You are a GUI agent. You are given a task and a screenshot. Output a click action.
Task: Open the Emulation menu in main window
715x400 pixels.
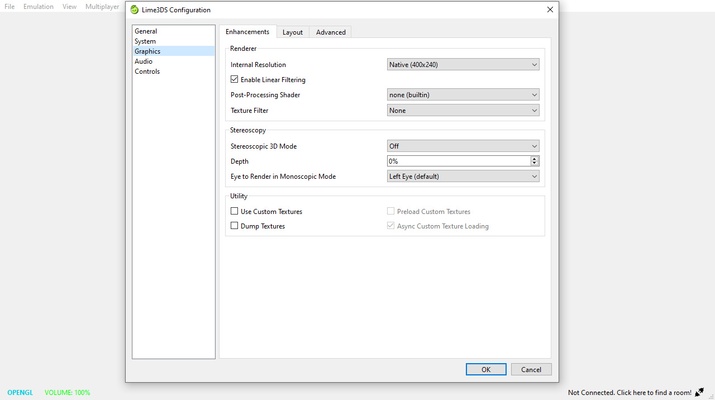[38, 6]
